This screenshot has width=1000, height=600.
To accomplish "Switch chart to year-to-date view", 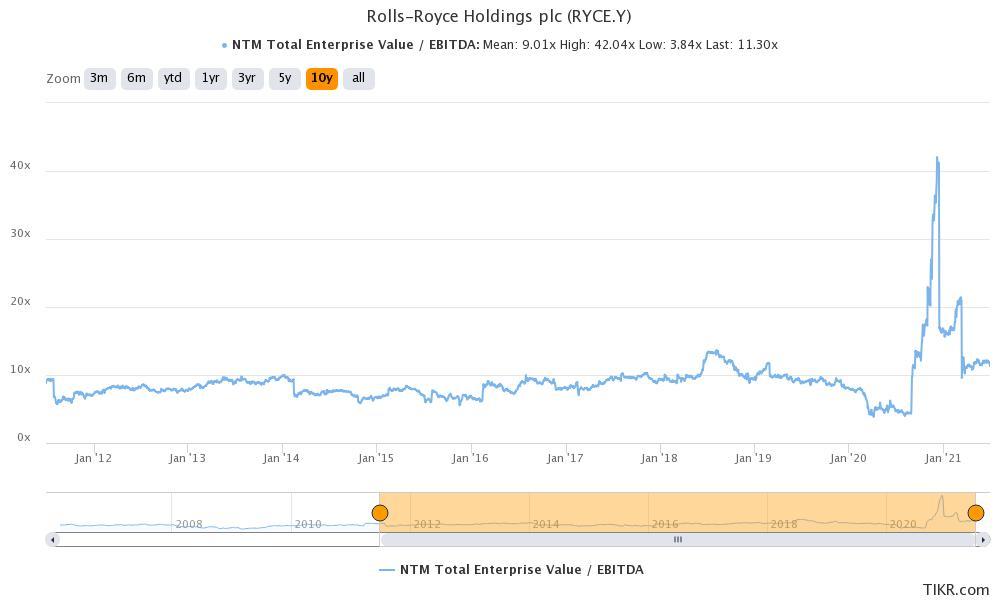I will [172, 78].
